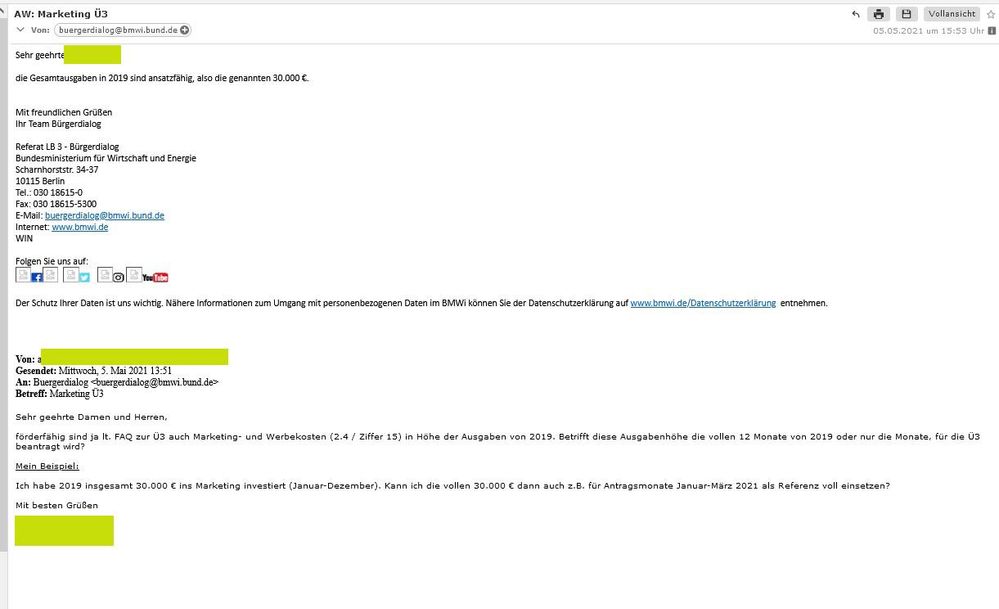Open the YouTube logo in the signature
This screenshot has width=999, height=609.
[155, 277]
